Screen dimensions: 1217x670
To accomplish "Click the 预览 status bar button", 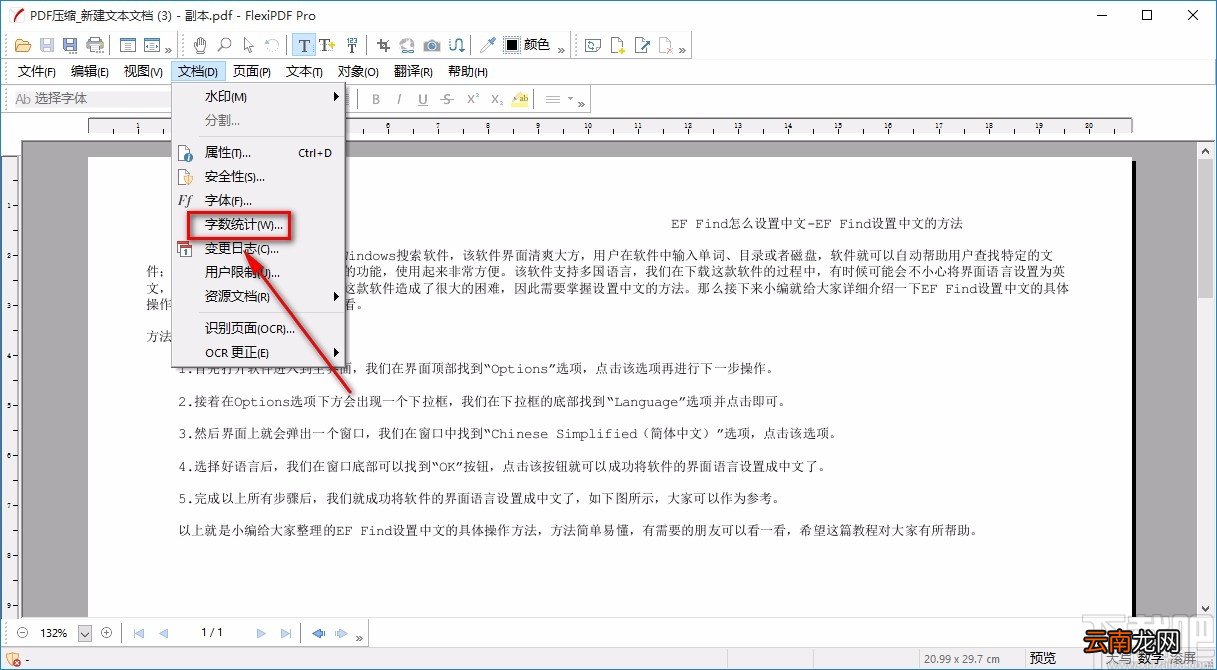I will tap(1043, 658).
